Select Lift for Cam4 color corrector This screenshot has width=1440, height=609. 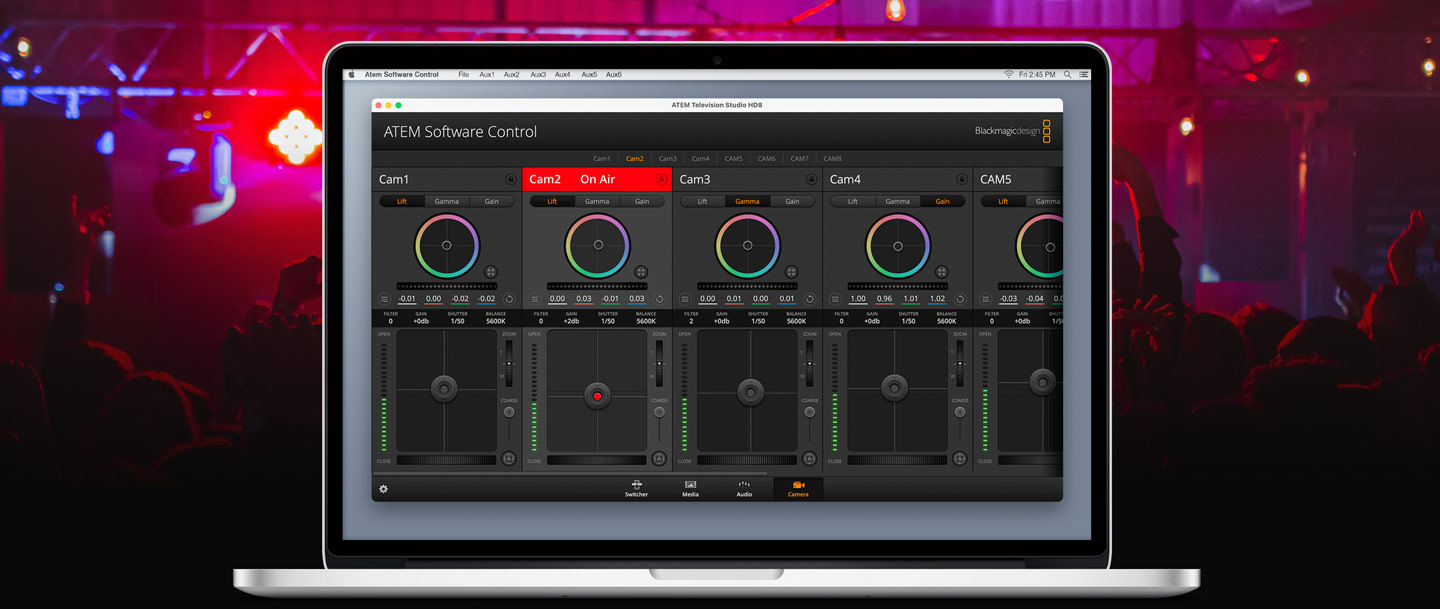852,202
